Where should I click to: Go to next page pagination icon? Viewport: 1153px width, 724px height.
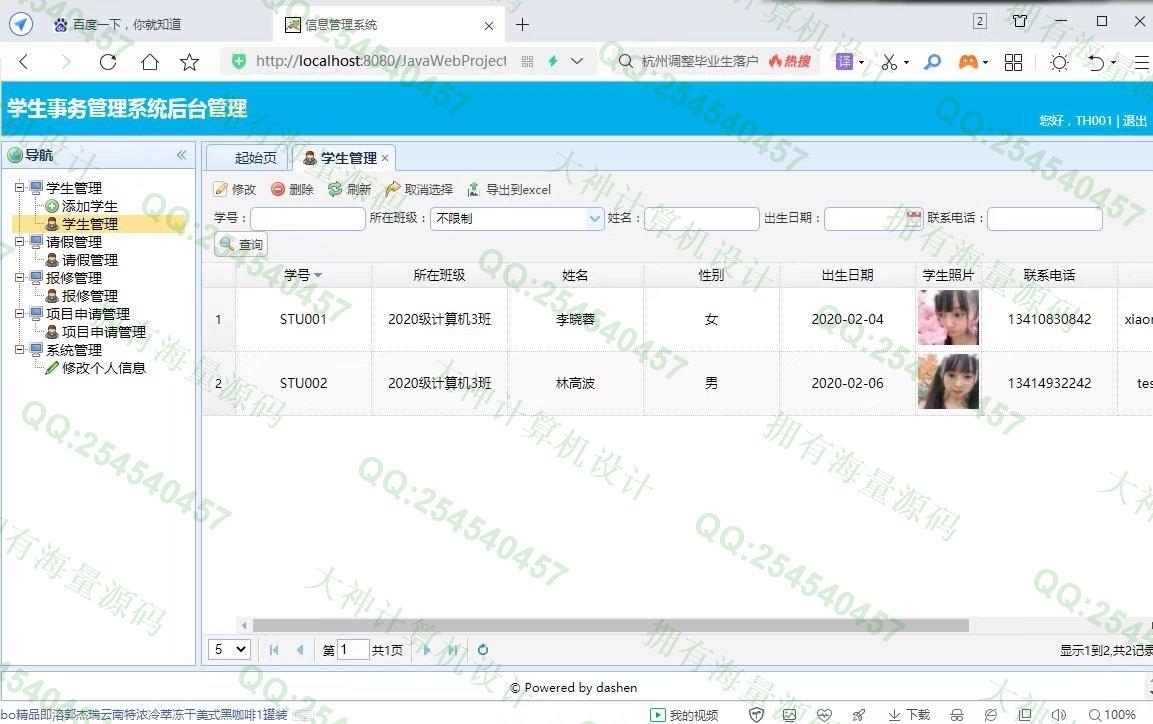[426, 650]
